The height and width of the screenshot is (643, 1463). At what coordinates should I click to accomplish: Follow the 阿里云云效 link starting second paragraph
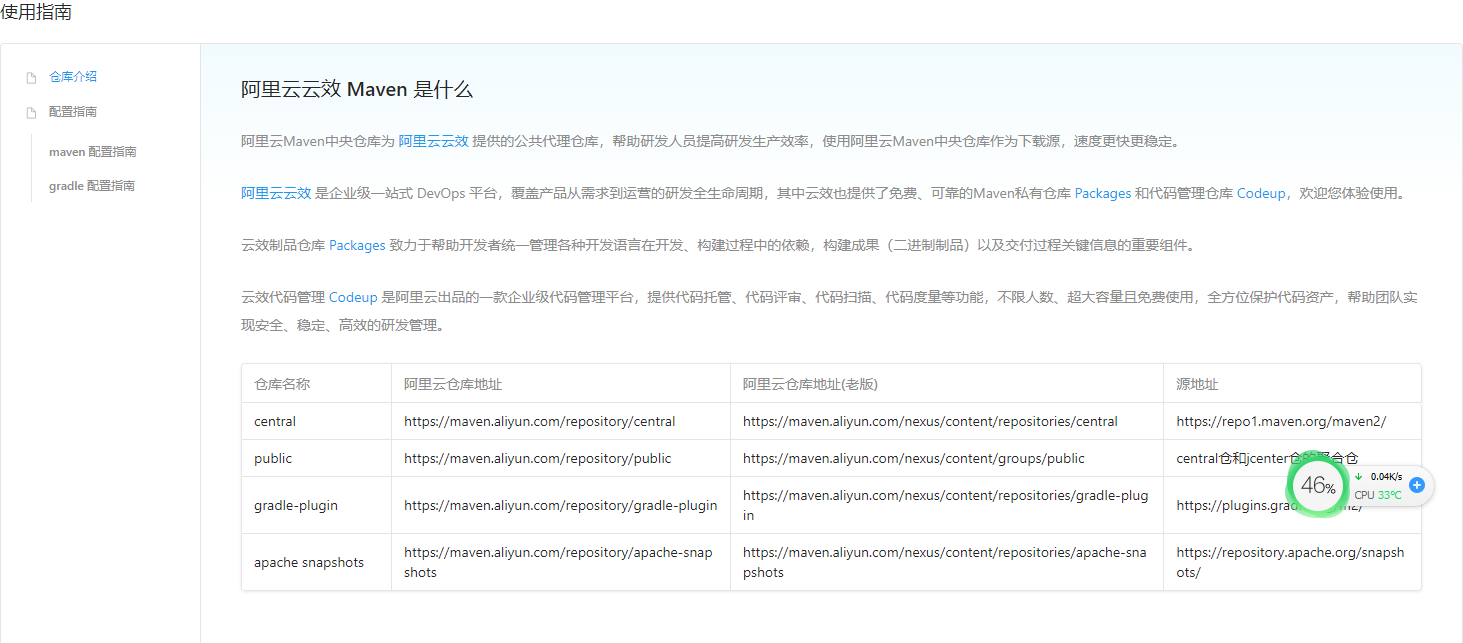[276, 193]
